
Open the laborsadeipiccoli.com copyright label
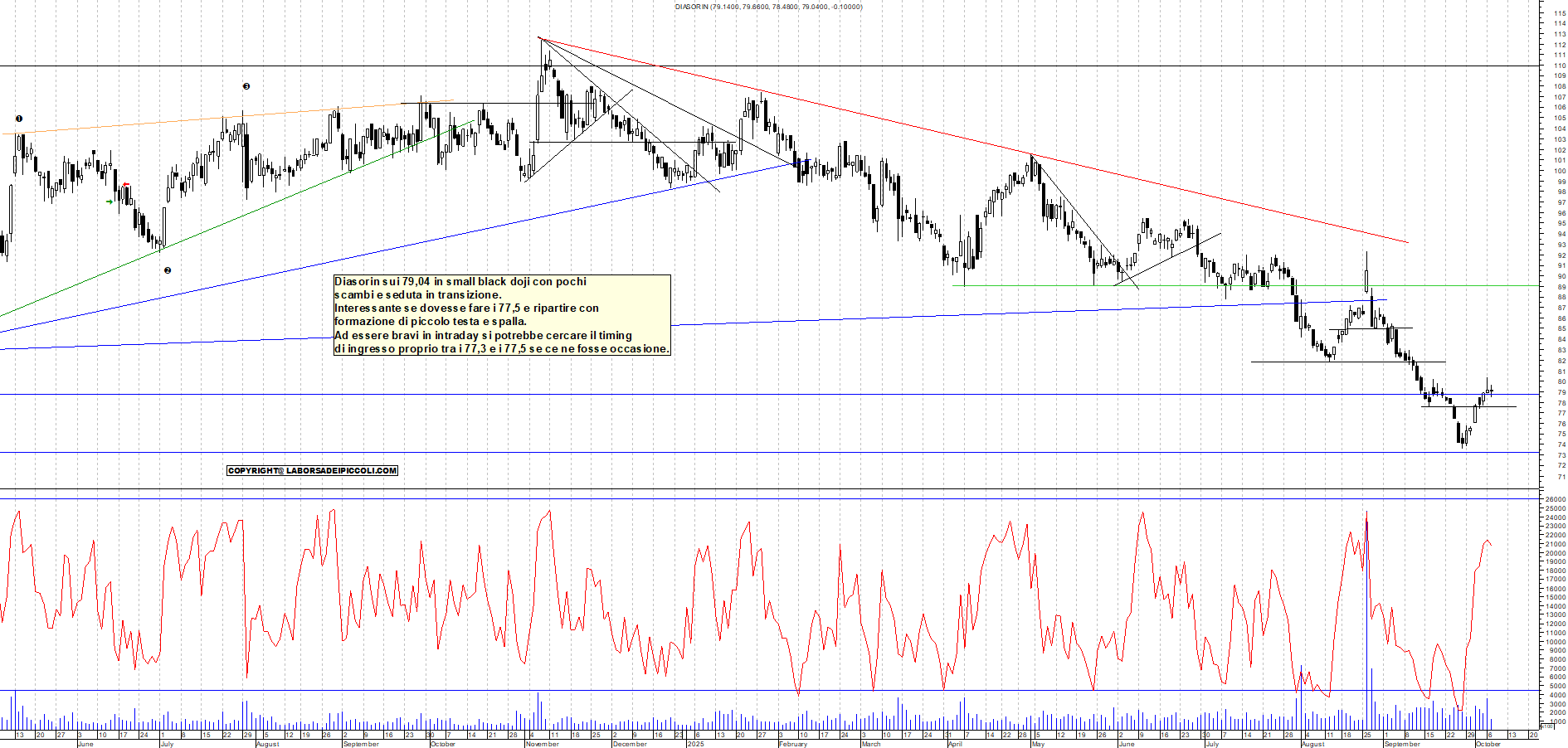(x=312, y=471)
